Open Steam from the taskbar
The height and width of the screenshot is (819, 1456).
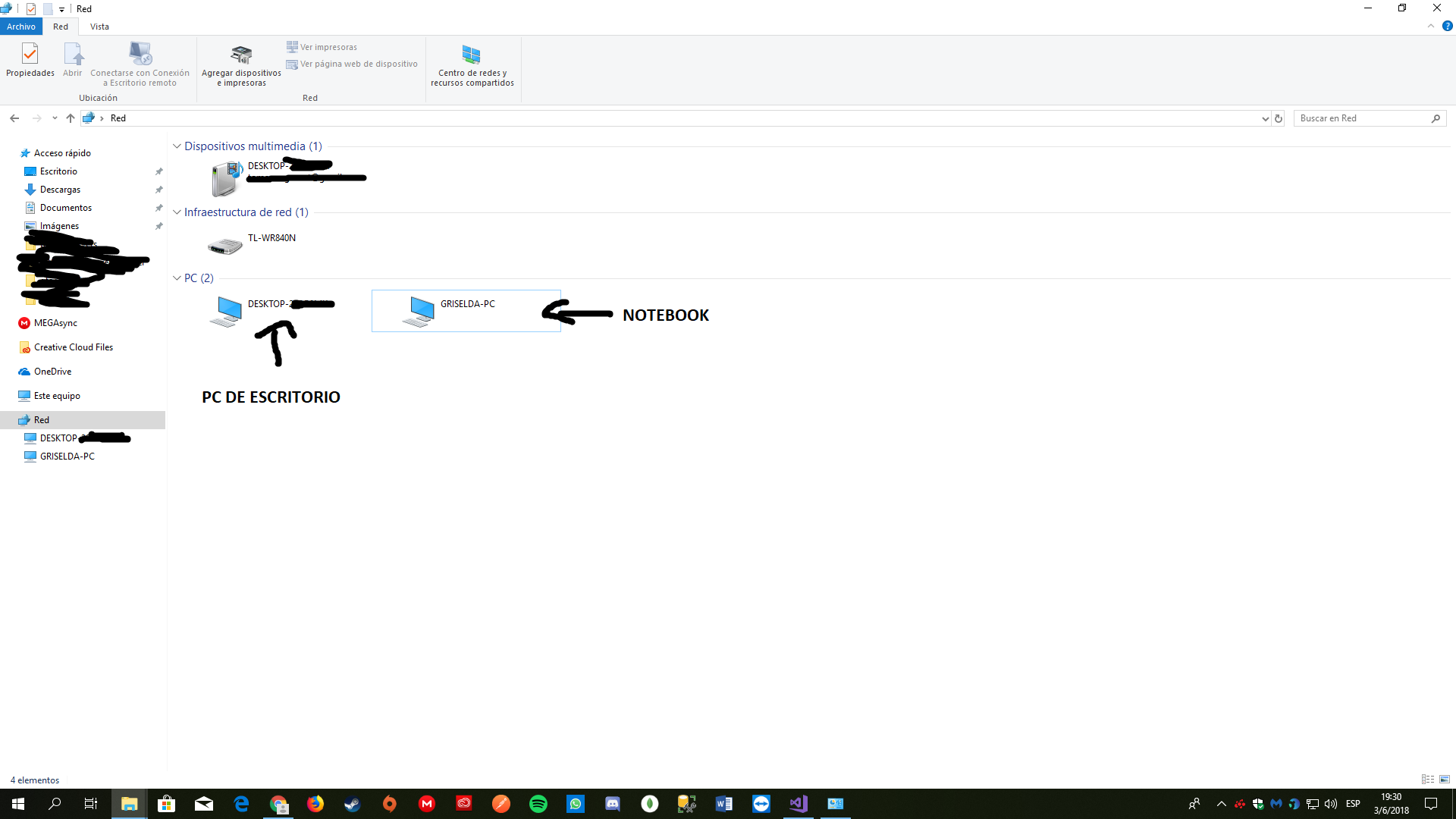coord(353,804)
